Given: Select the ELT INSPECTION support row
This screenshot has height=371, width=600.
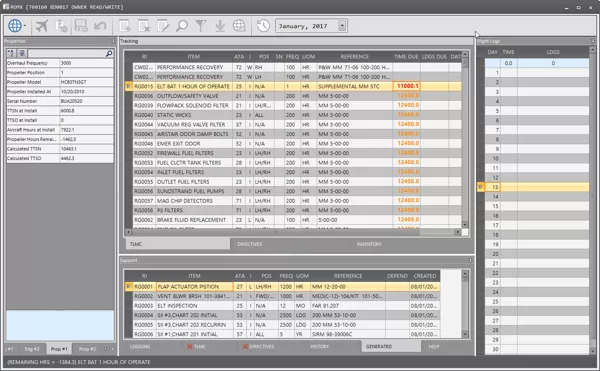Looking at the screenshot, I should coord(282,306).
